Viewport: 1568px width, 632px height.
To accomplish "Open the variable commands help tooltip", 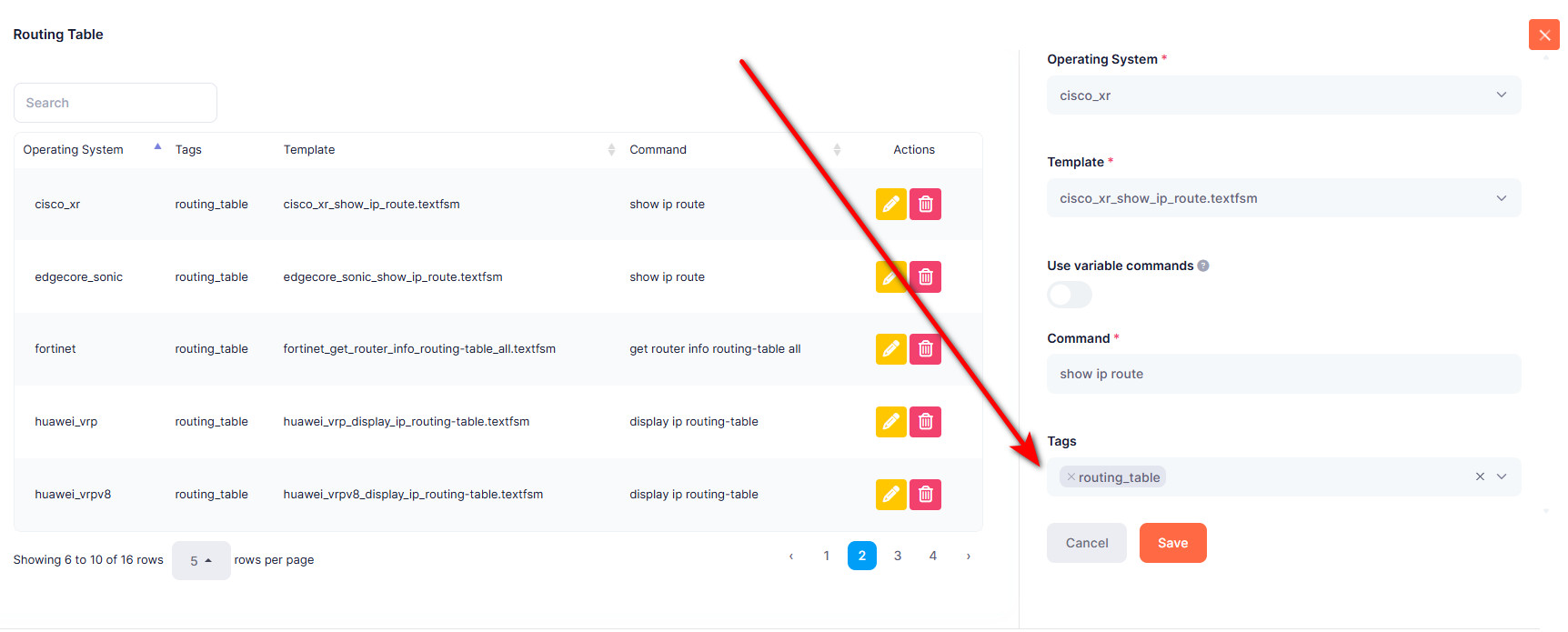I will [x=1202, y=266].
